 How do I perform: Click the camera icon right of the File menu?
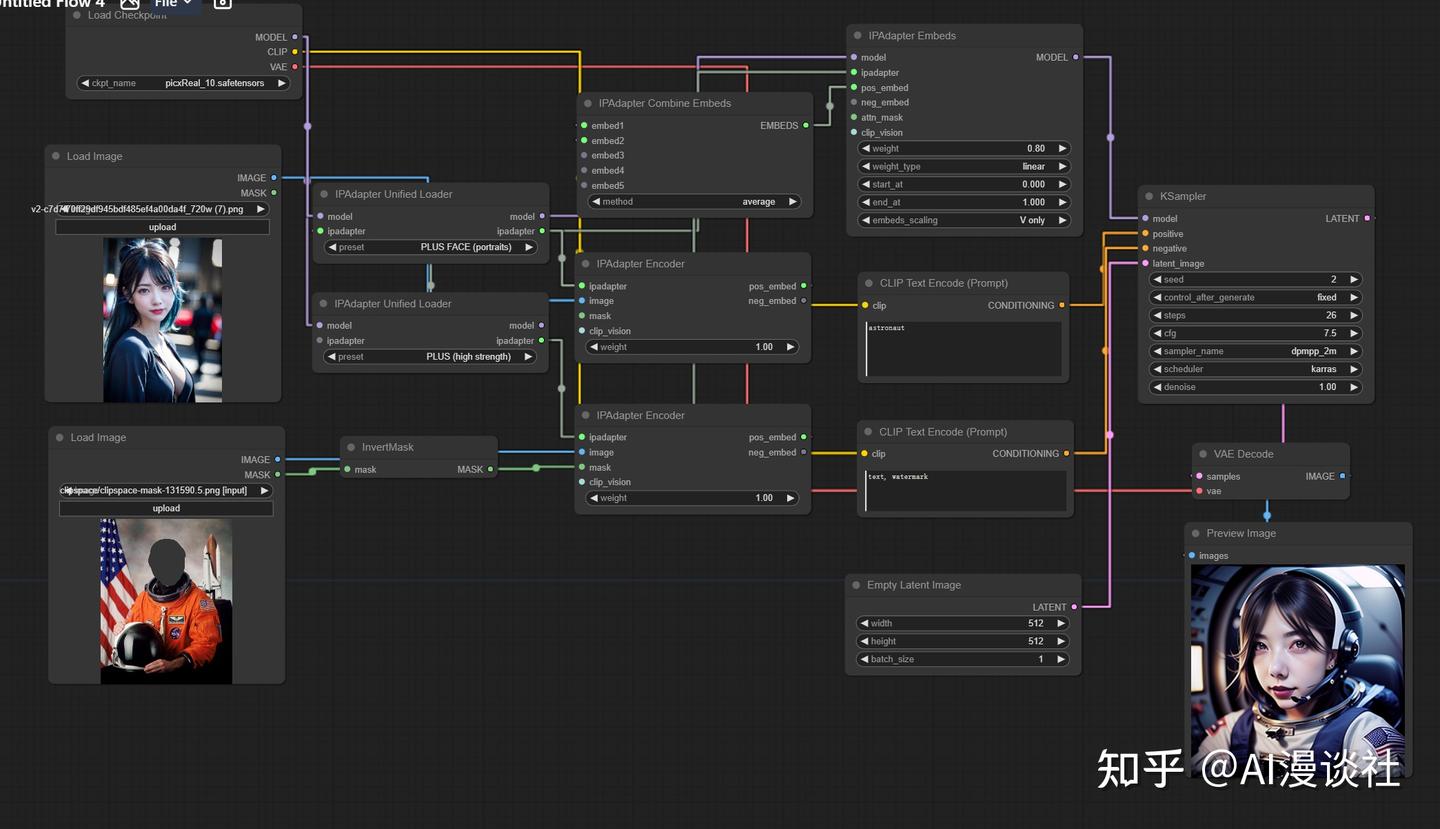point(221,4)
